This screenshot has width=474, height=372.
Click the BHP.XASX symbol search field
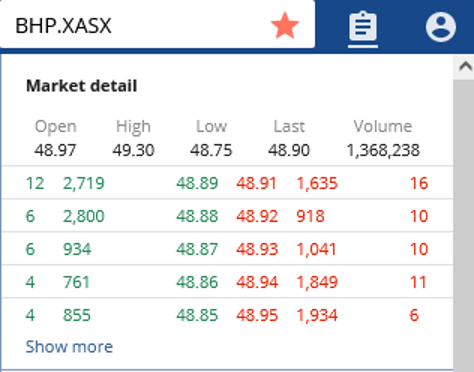tap(157, 25)
